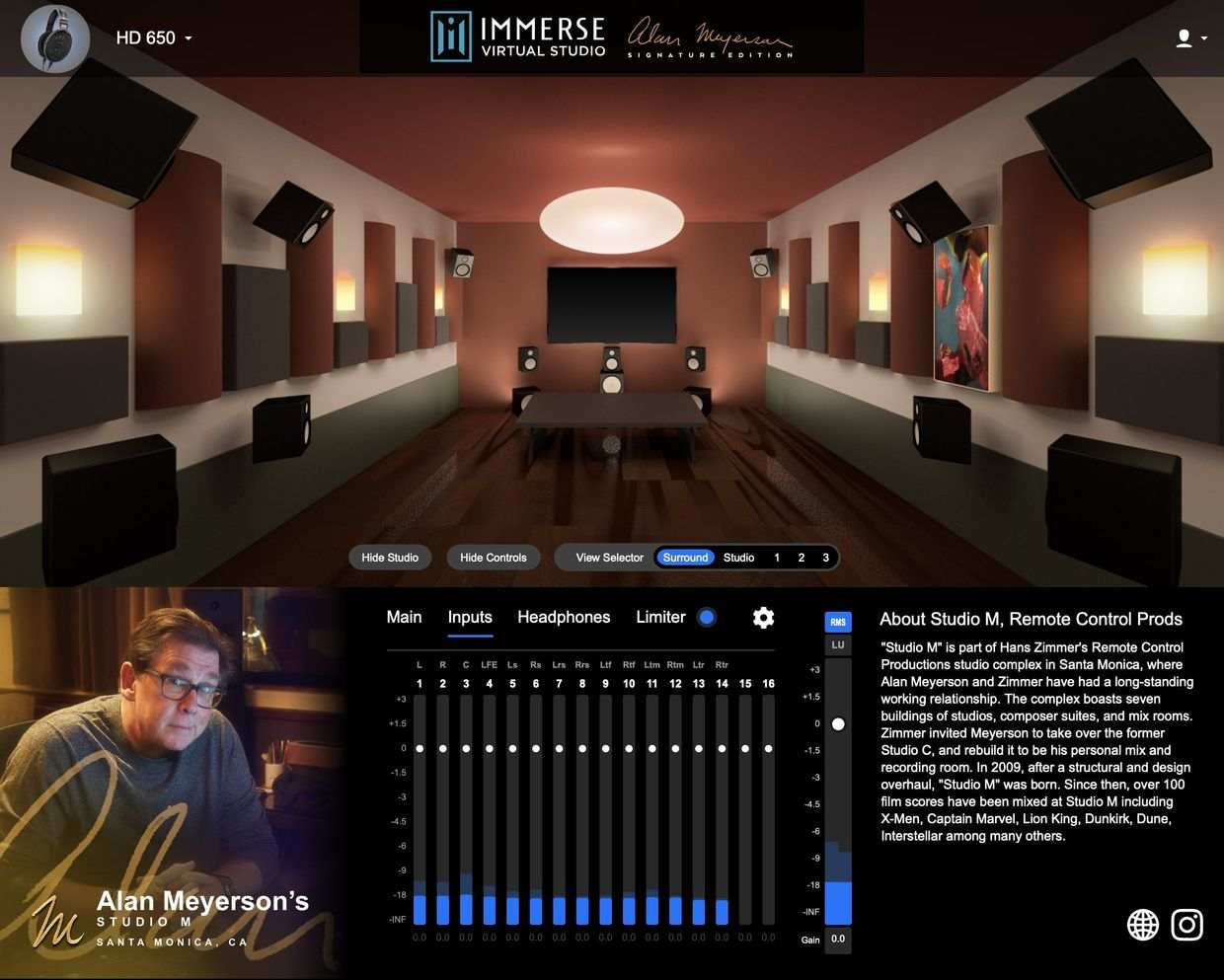
Task: Select studio view 3 from the View Selector
Action: click(x=824, y=557)
